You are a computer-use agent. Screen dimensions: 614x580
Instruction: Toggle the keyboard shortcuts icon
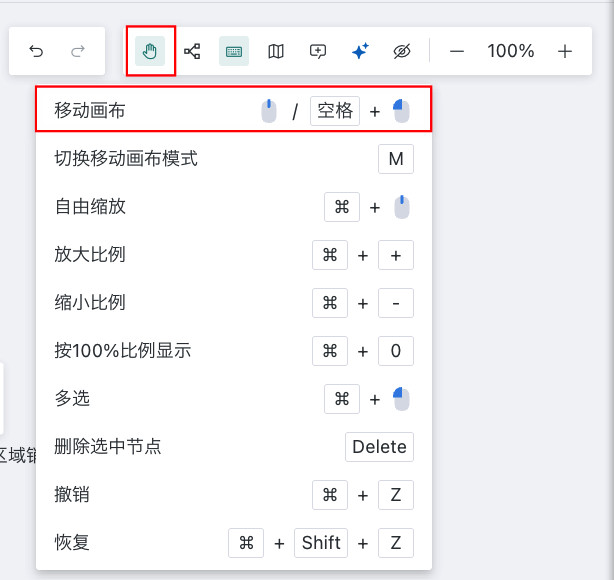coord(234,51)
